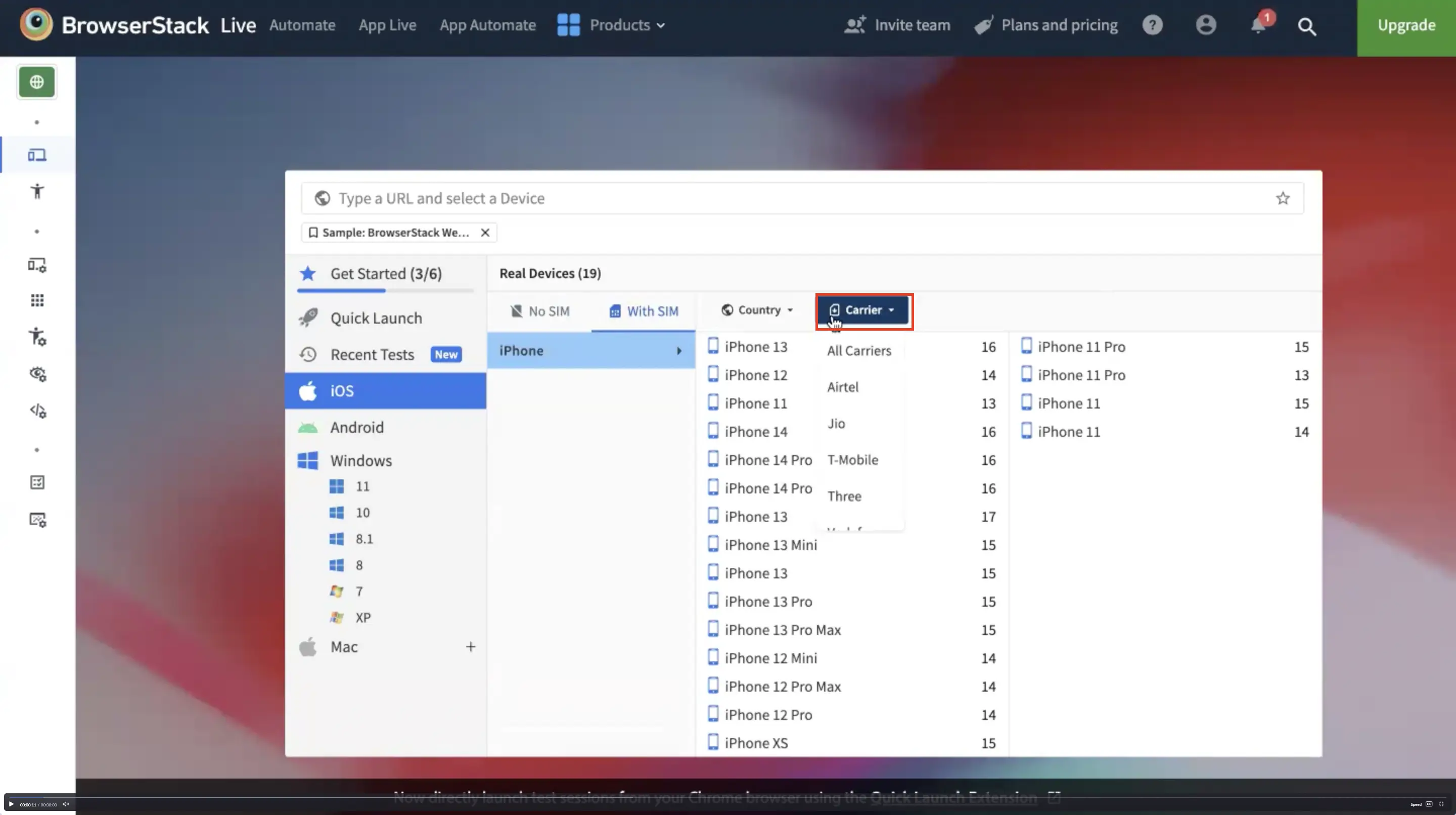The image size is (1456, 815).
Task: Play the video recording
Action: coord(11,804)
